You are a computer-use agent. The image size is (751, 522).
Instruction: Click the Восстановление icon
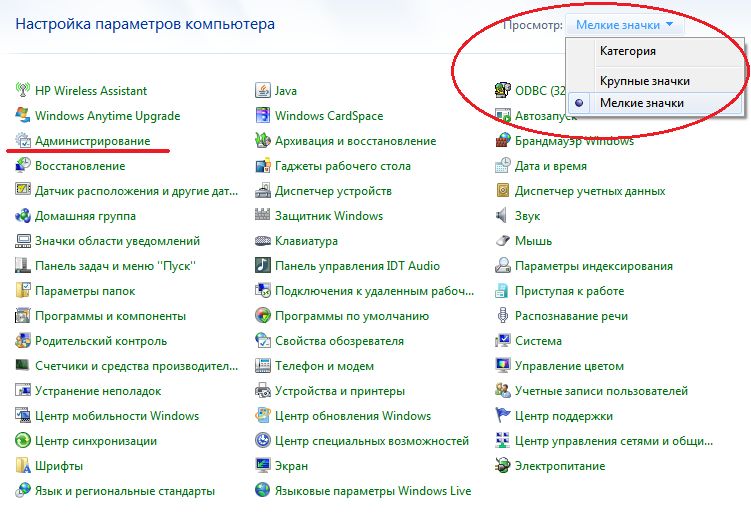click(23, 166)
